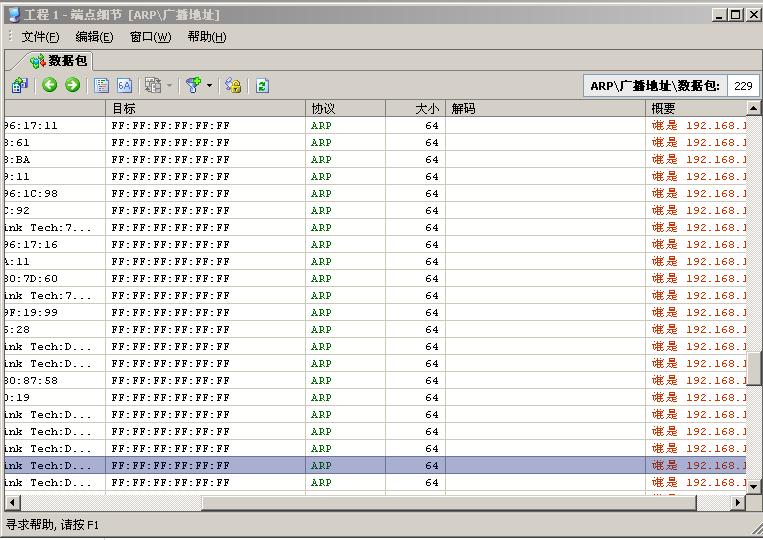Click the packet decode view icon

[x=102, y=86]
